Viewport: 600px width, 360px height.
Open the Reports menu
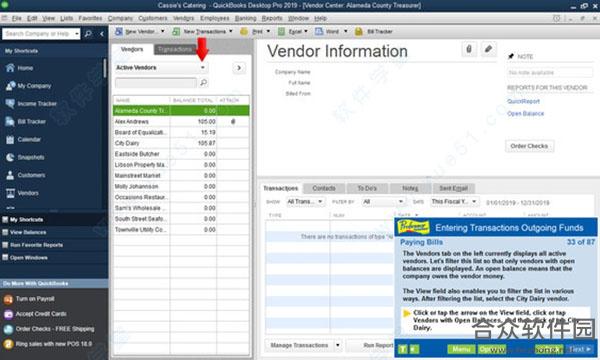(x=272, y=18)
